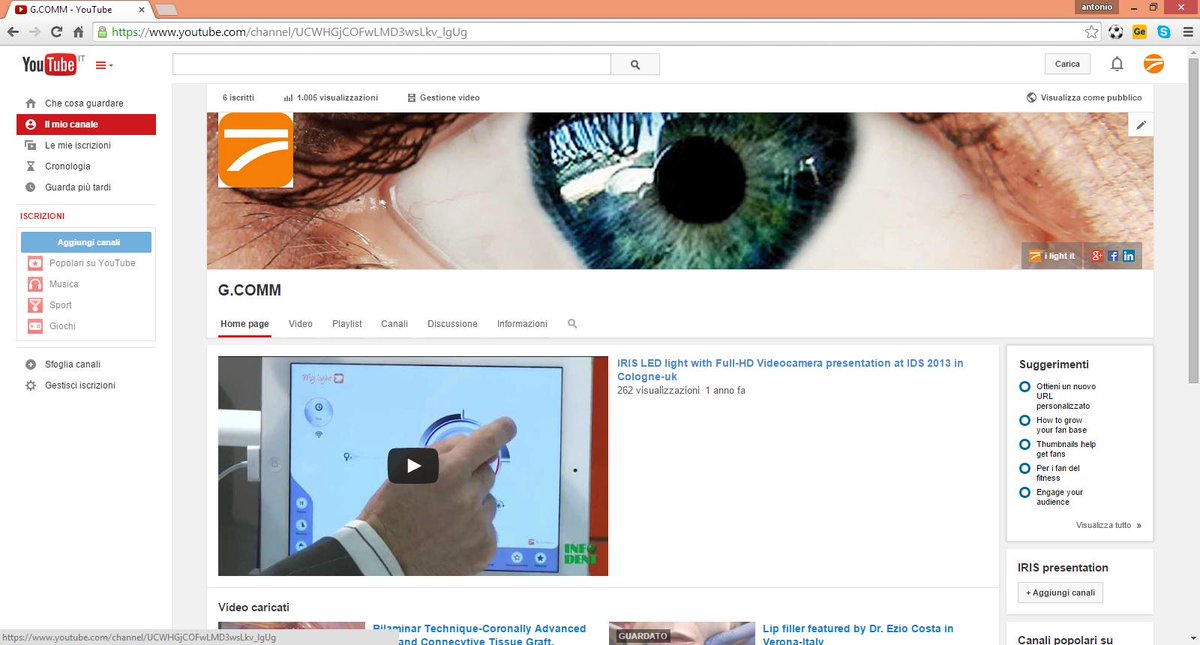The height and width of the screenshot is (645, 1200).
Task: Click the pencil edit icon on banner
Action: (x=1141, y=125)
